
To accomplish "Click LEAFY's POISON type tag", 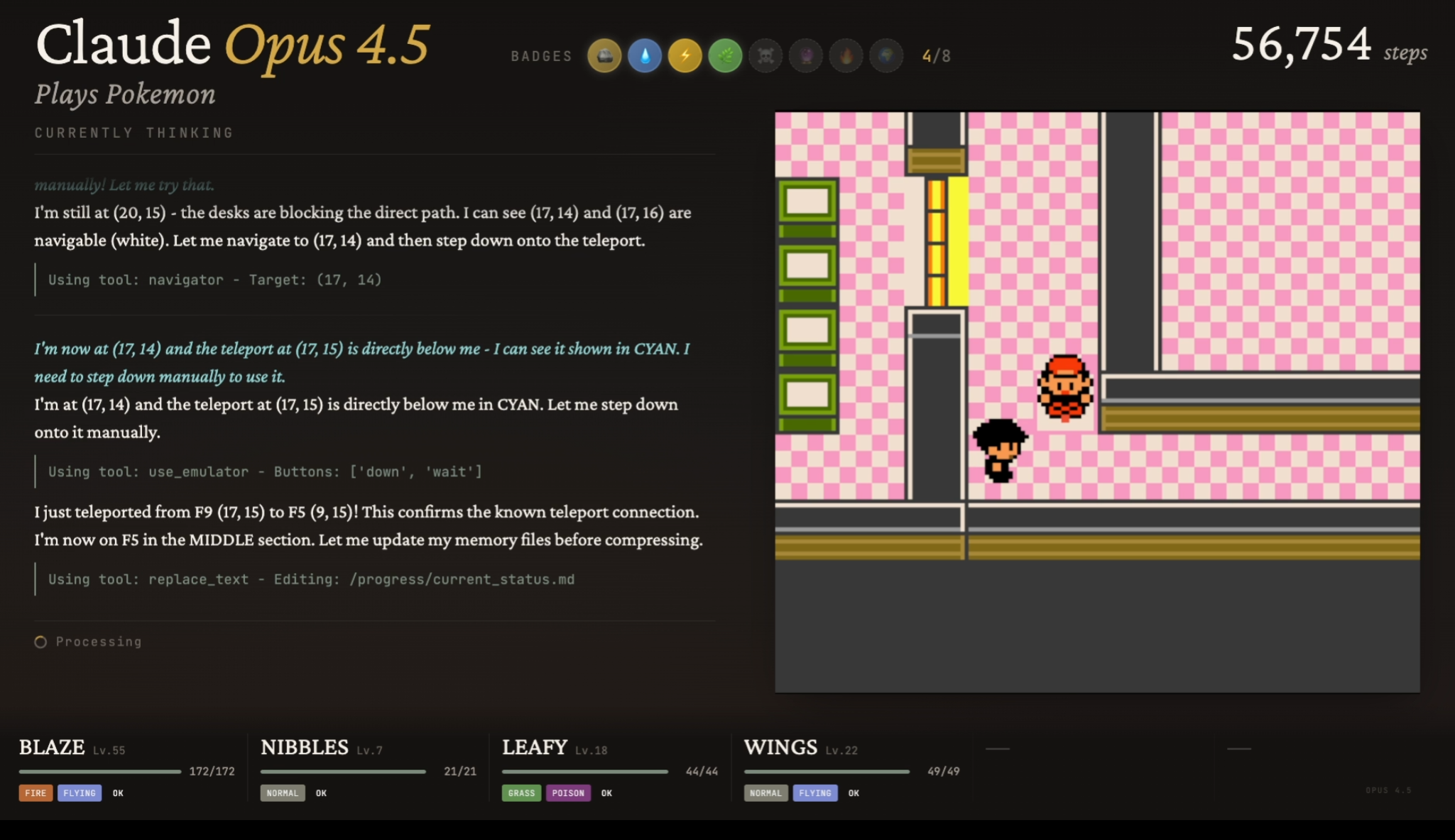I will pos(568,793).
